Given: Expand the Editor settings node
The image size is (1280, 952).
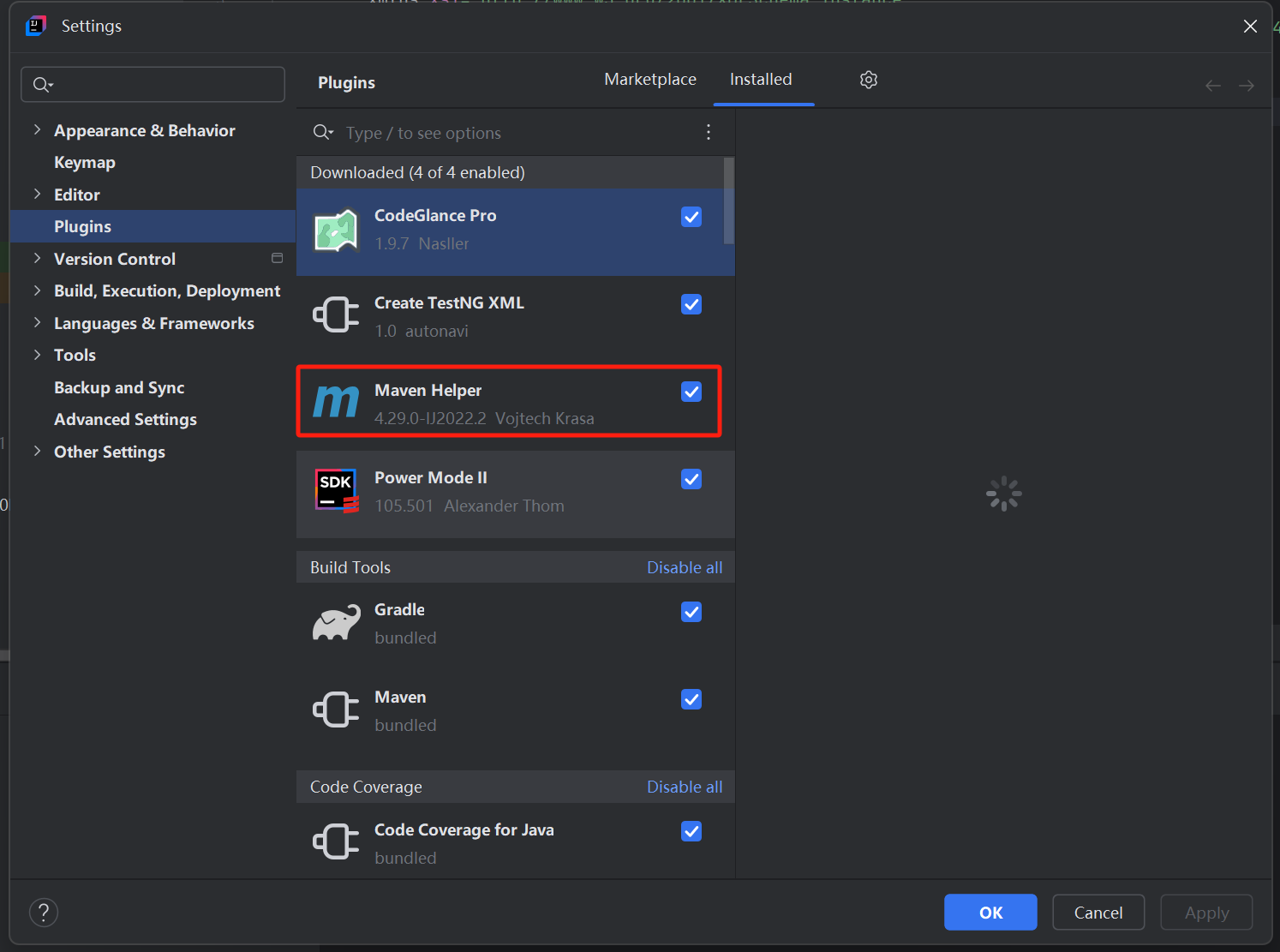Looking at the screenshot, I should pos(37,195).
